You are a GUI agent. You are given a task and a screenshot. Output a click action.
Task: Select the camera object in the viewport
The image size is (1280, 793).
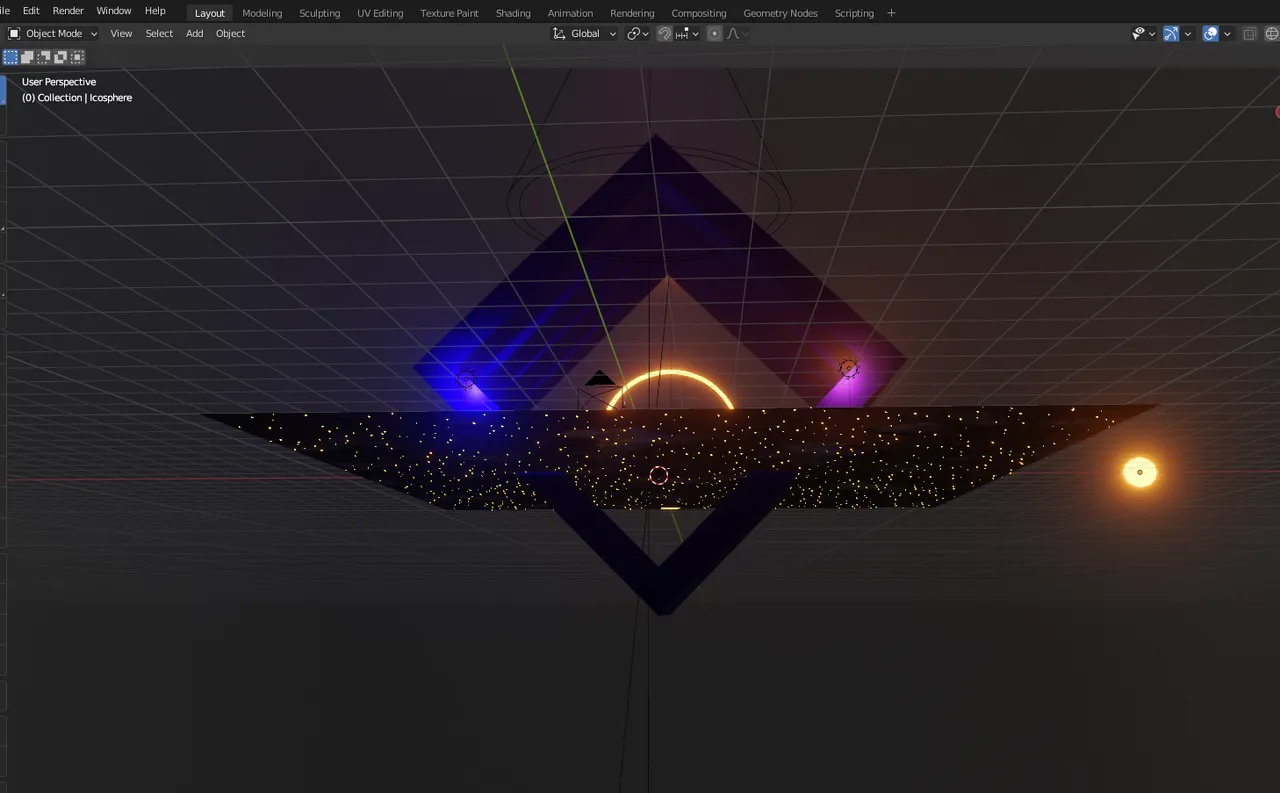click(x=599, y=390)
